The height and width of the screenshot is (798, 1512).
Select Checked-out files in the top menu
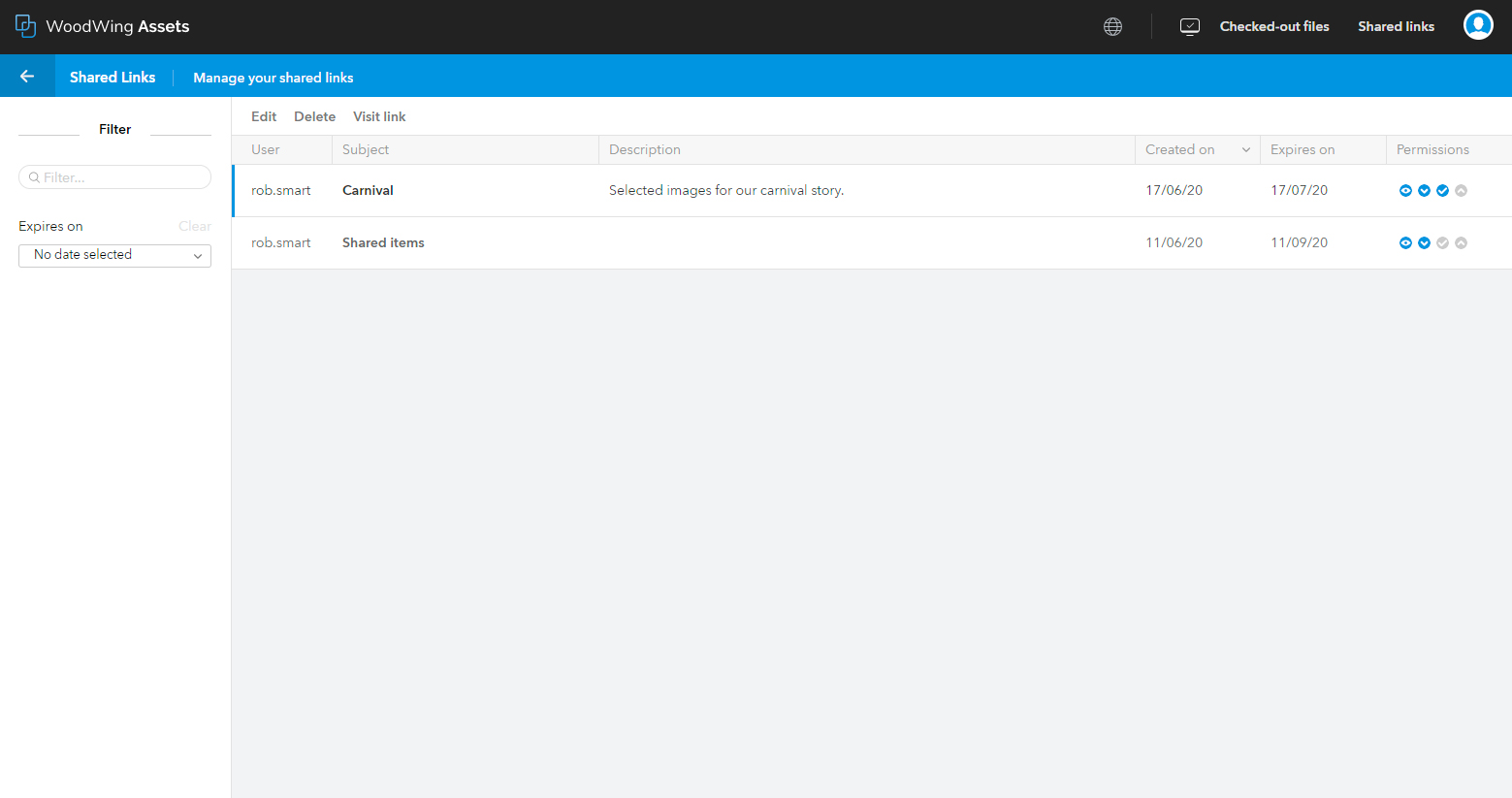pos(1274,26)
